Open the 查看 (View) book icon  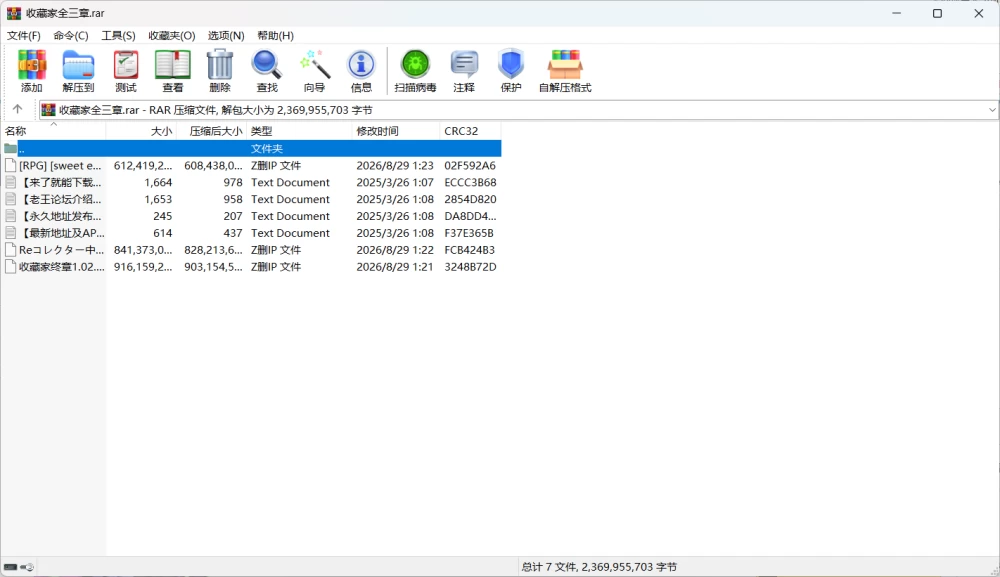(x=173, y=65)
